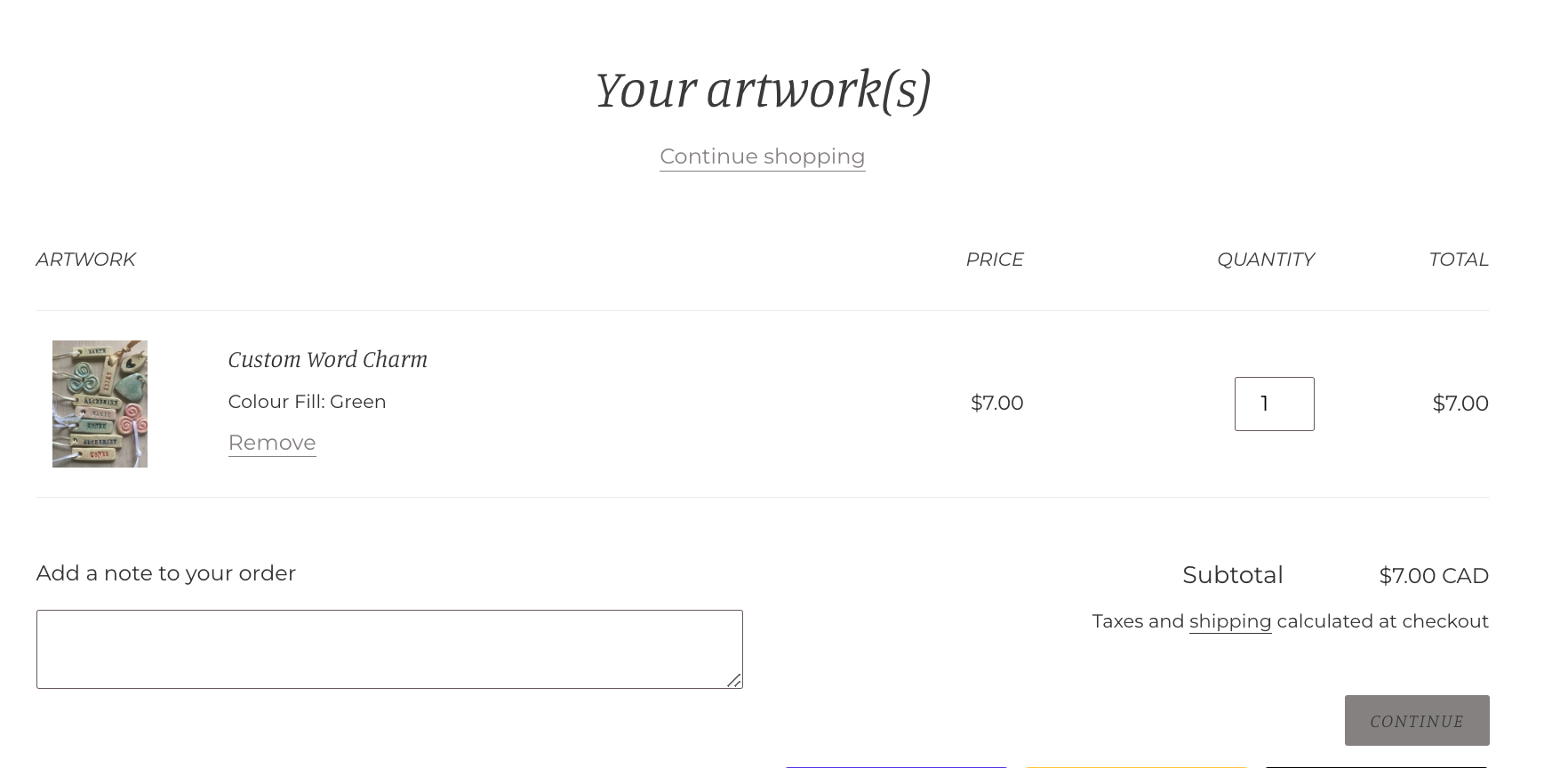
Task: Open the shipping policy link
Action: pos(1229,621)
